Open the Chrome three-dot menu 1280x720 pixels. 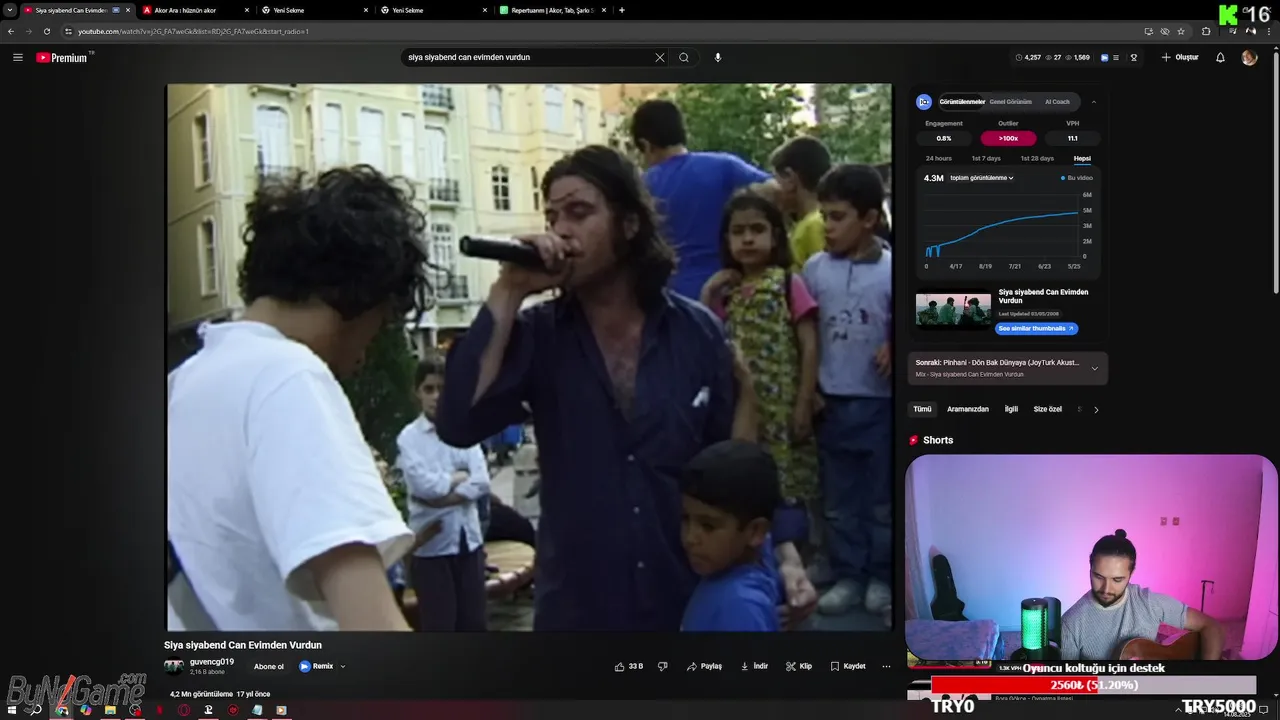click(1268, 31)
